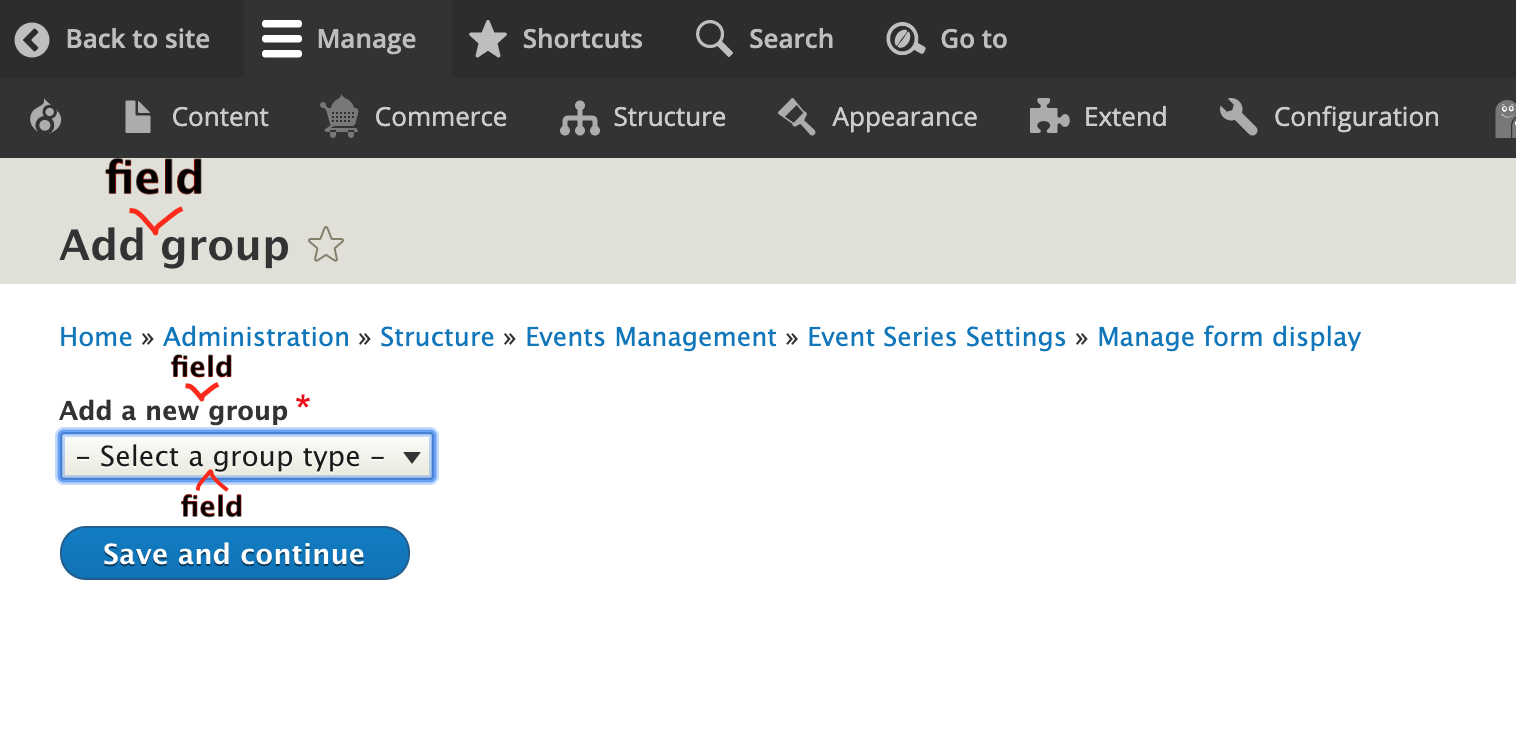Click the Content page icon
1516x754 pixels.
coord(138,118)
